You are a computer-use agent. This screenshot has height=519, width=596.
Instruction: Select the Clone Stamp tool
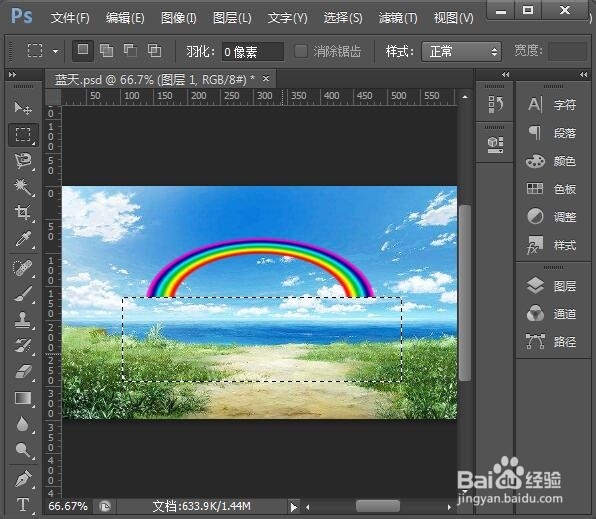tap(23, 319)
